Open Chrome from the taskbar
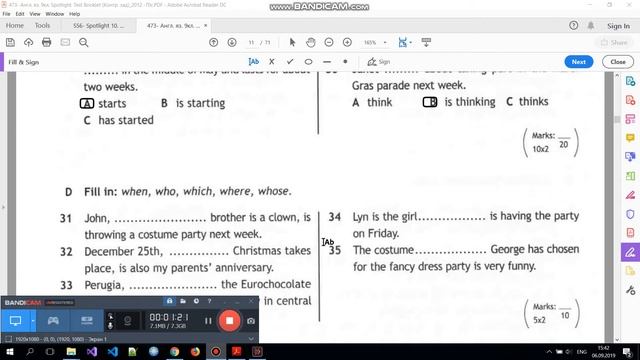 click(174, 351)
